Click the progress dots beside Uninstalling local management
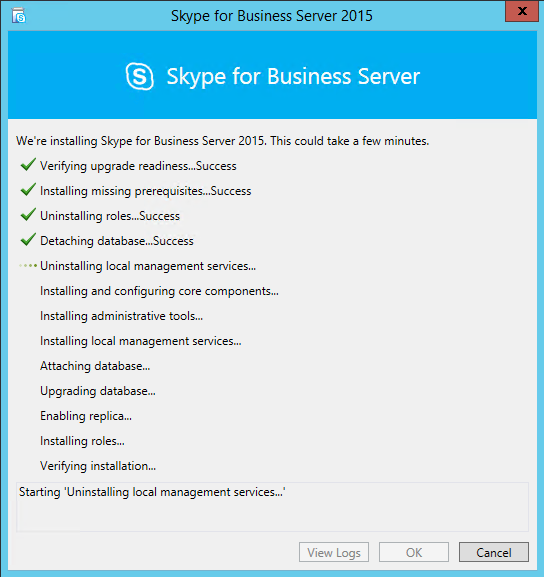This screenshot has width=544, height=577. (x=28, y=265)
